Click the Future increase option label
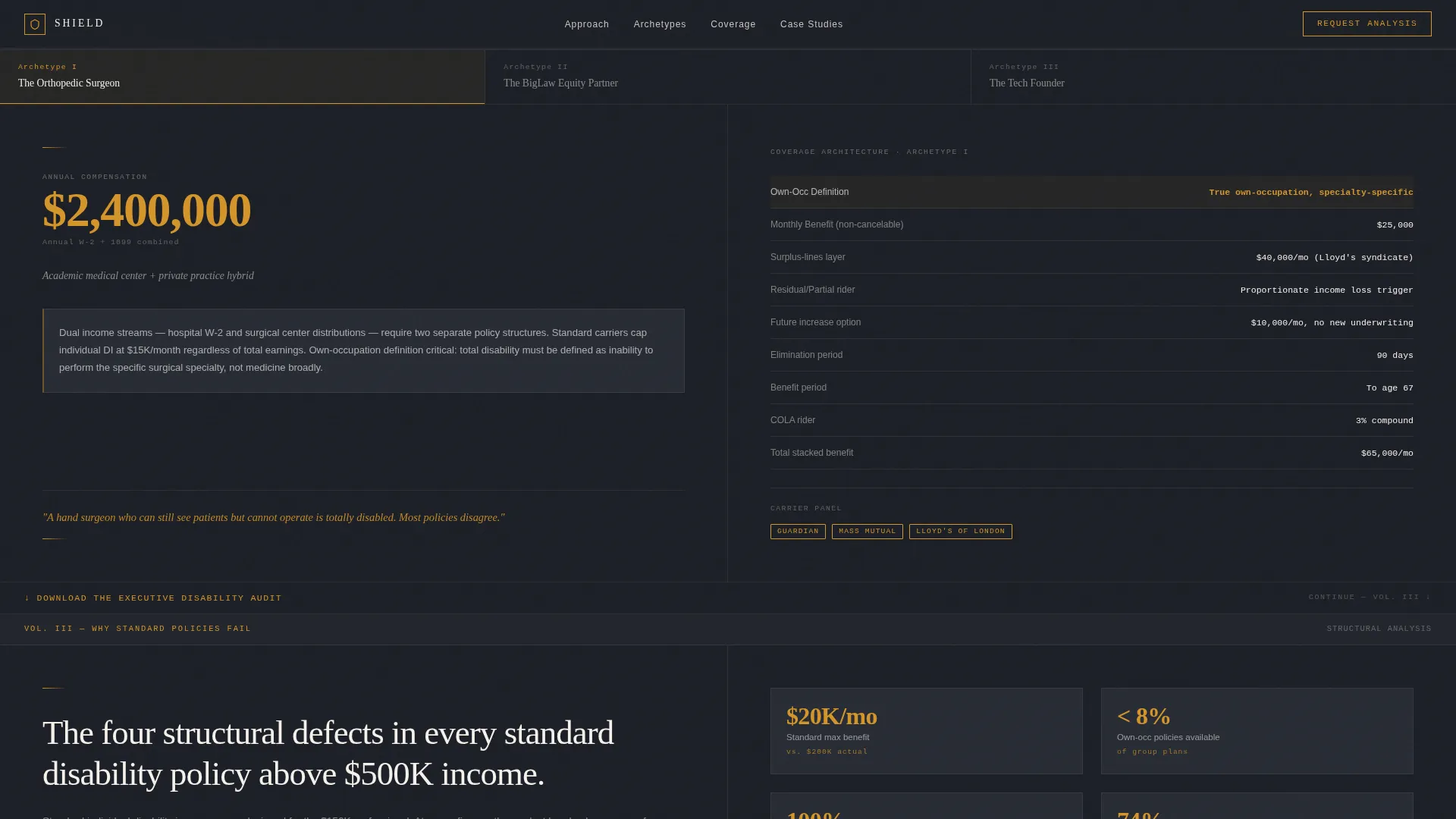Image resolution: width=1456 pixels, height=819 pixels. pos(815,322)
